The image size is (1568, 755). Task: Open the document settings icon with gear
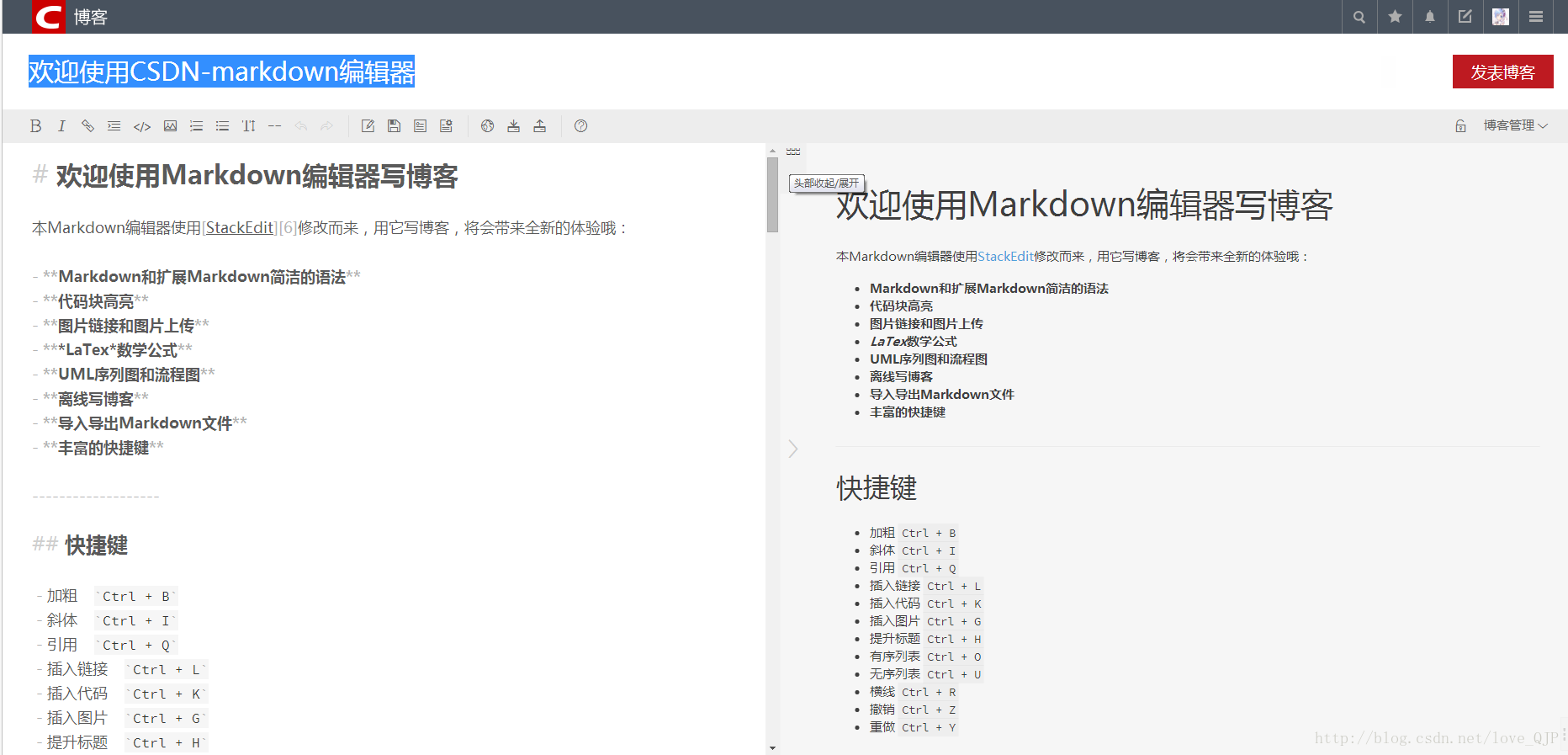click(446, 126)
